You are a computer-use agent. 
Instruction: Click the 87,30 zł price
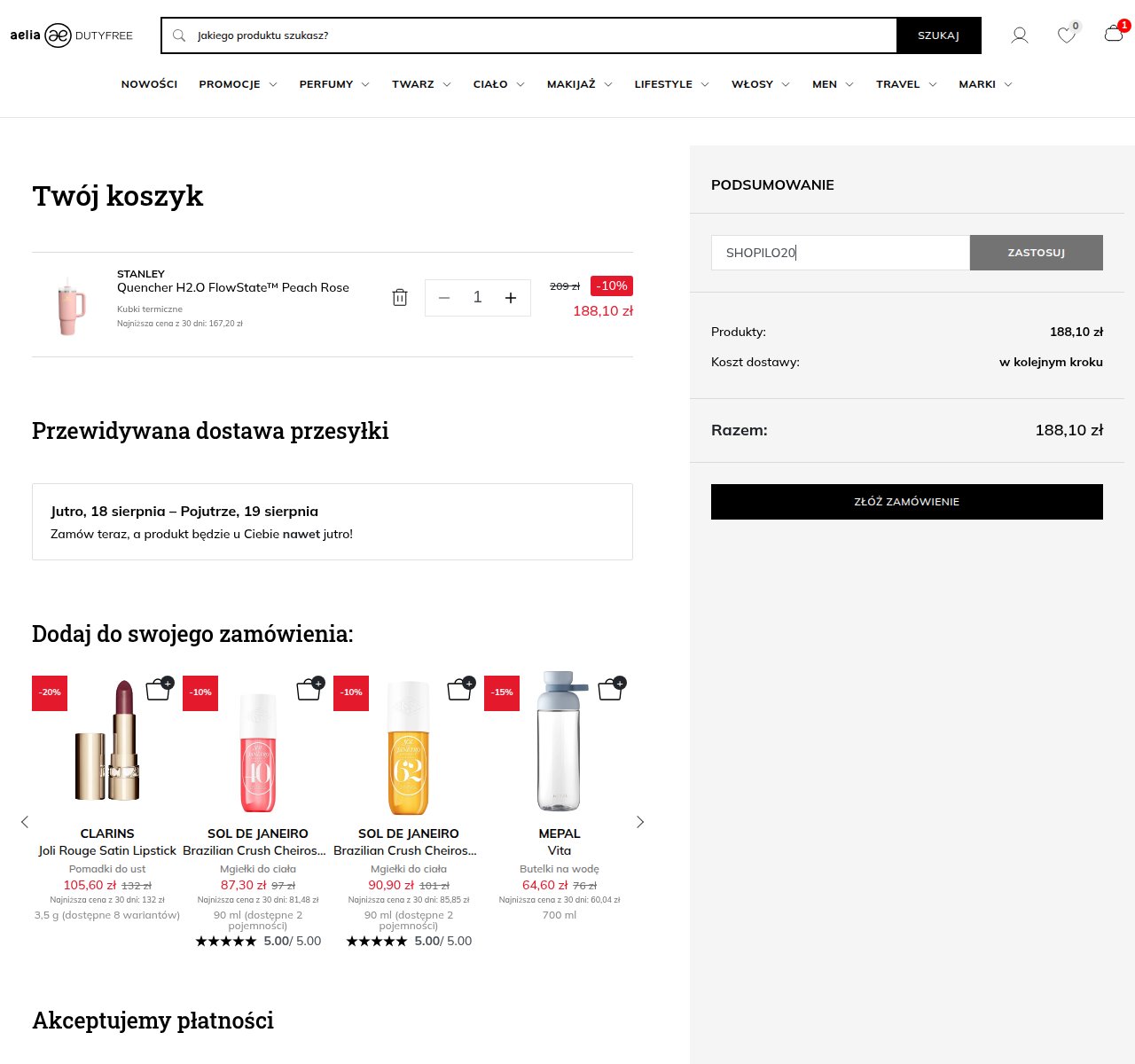244,885
